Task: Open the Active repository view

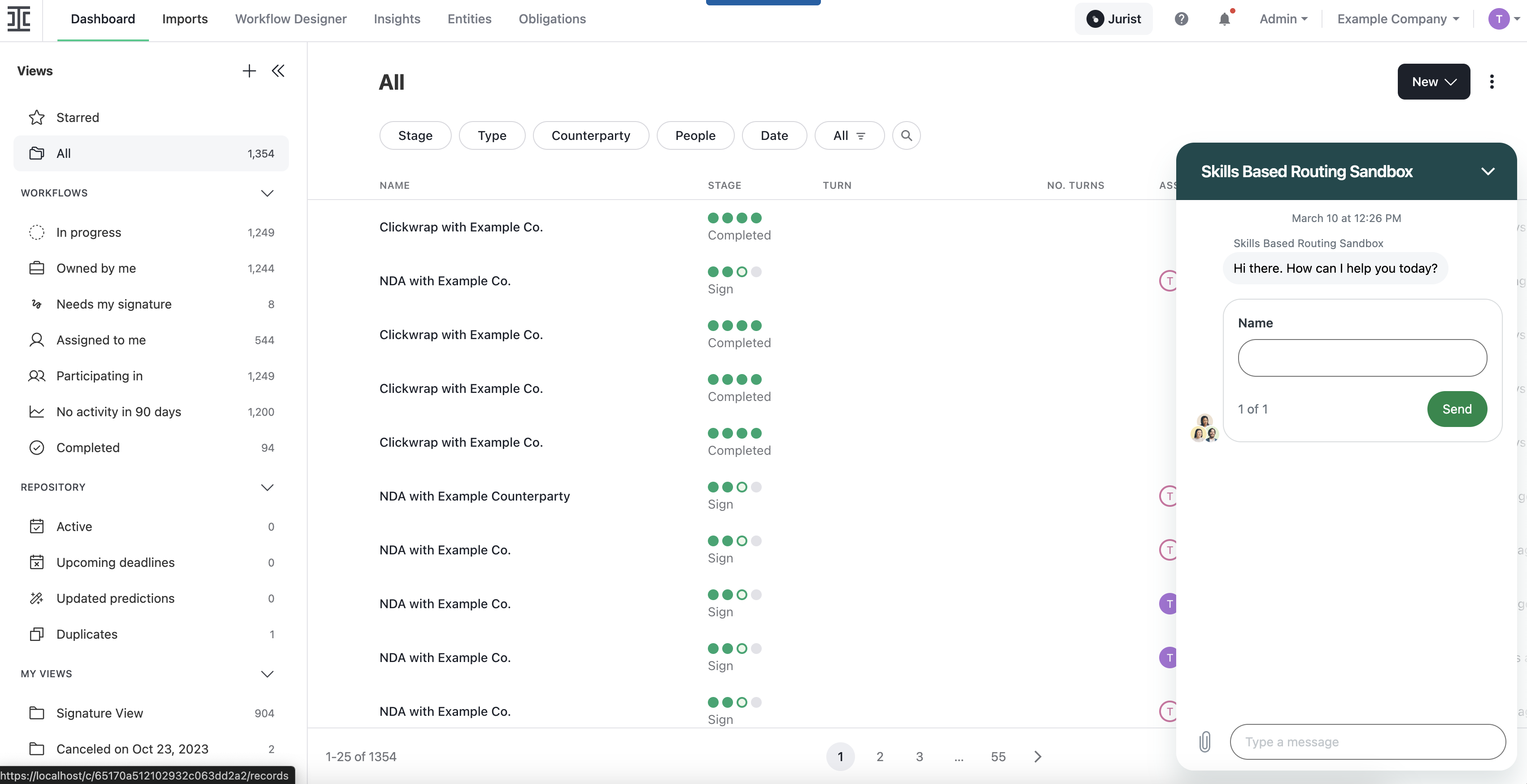Action: [x=151, y=527]
